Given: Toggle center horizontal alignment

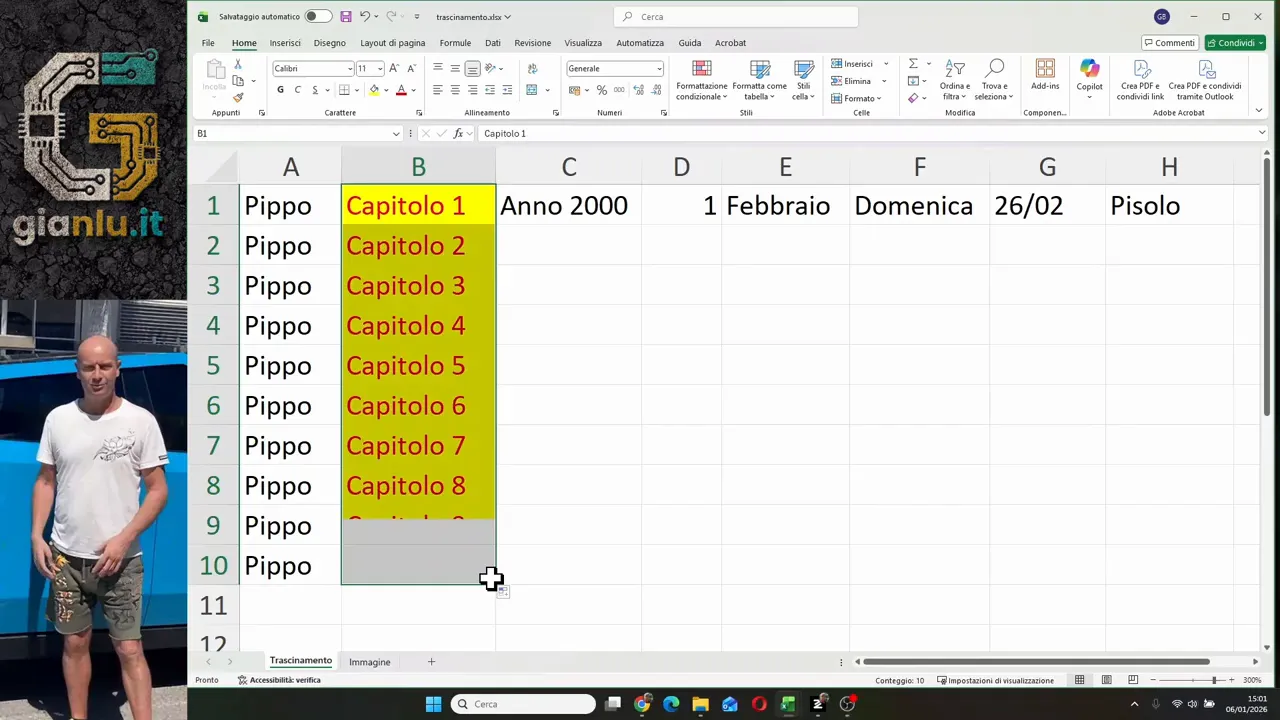Looking at the screenshot, I should (x=455, y=90).
